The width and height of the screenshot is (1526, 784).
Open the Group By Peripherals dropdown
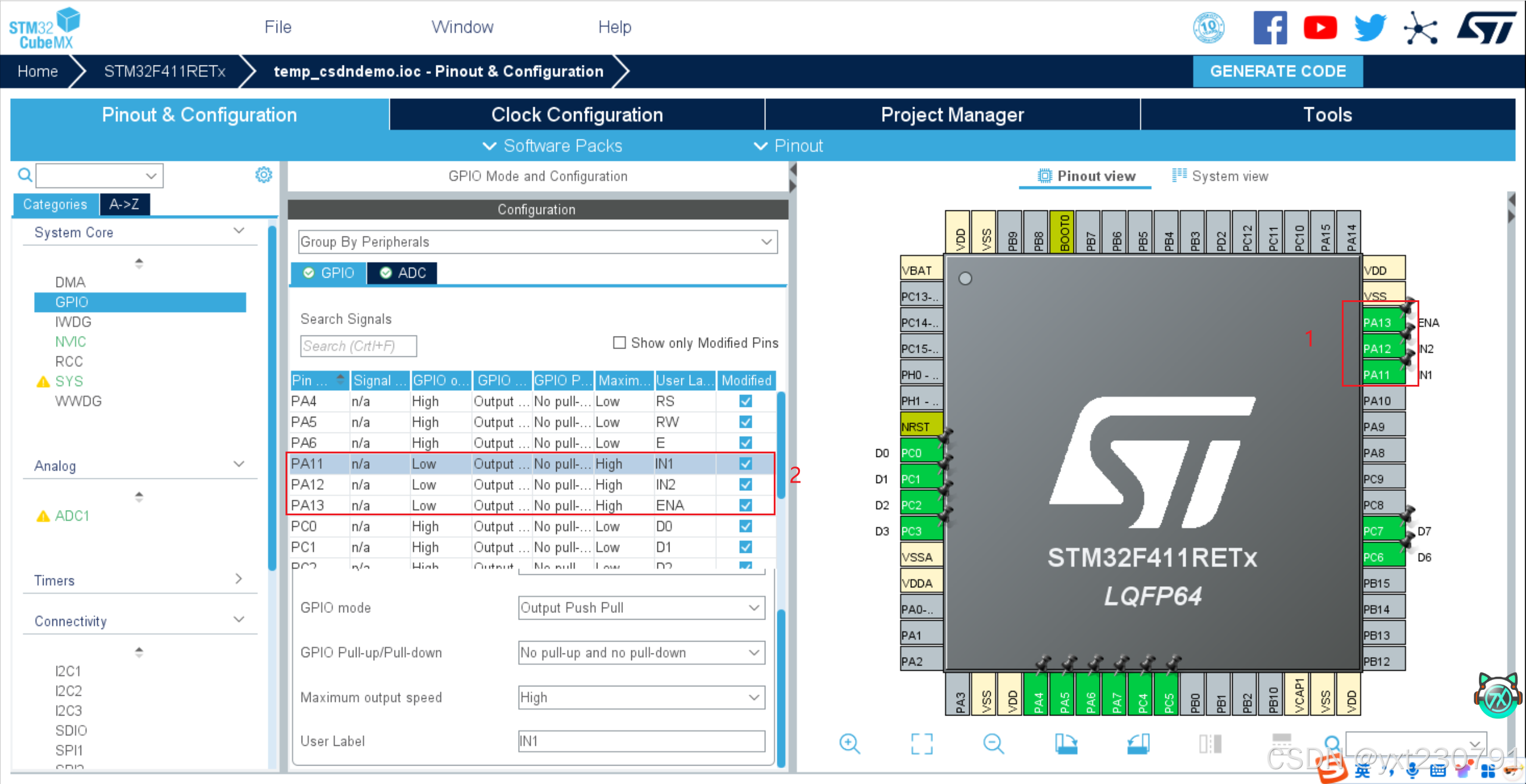(x=537, y=242)
